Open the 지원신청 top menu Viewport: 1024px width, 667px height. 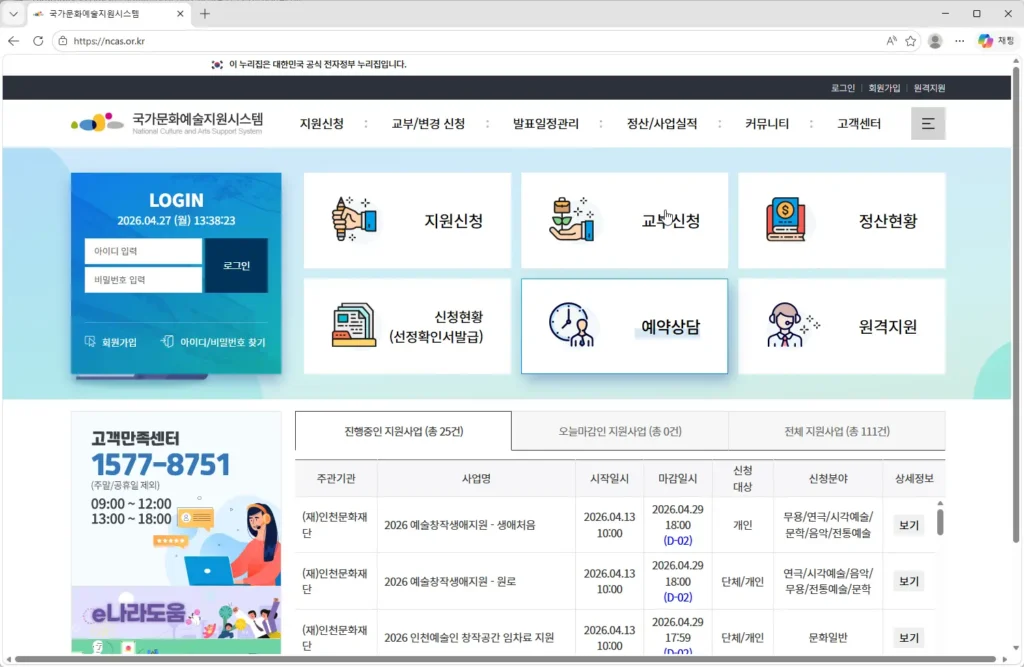pyautogui.click(x=321, y=123)
